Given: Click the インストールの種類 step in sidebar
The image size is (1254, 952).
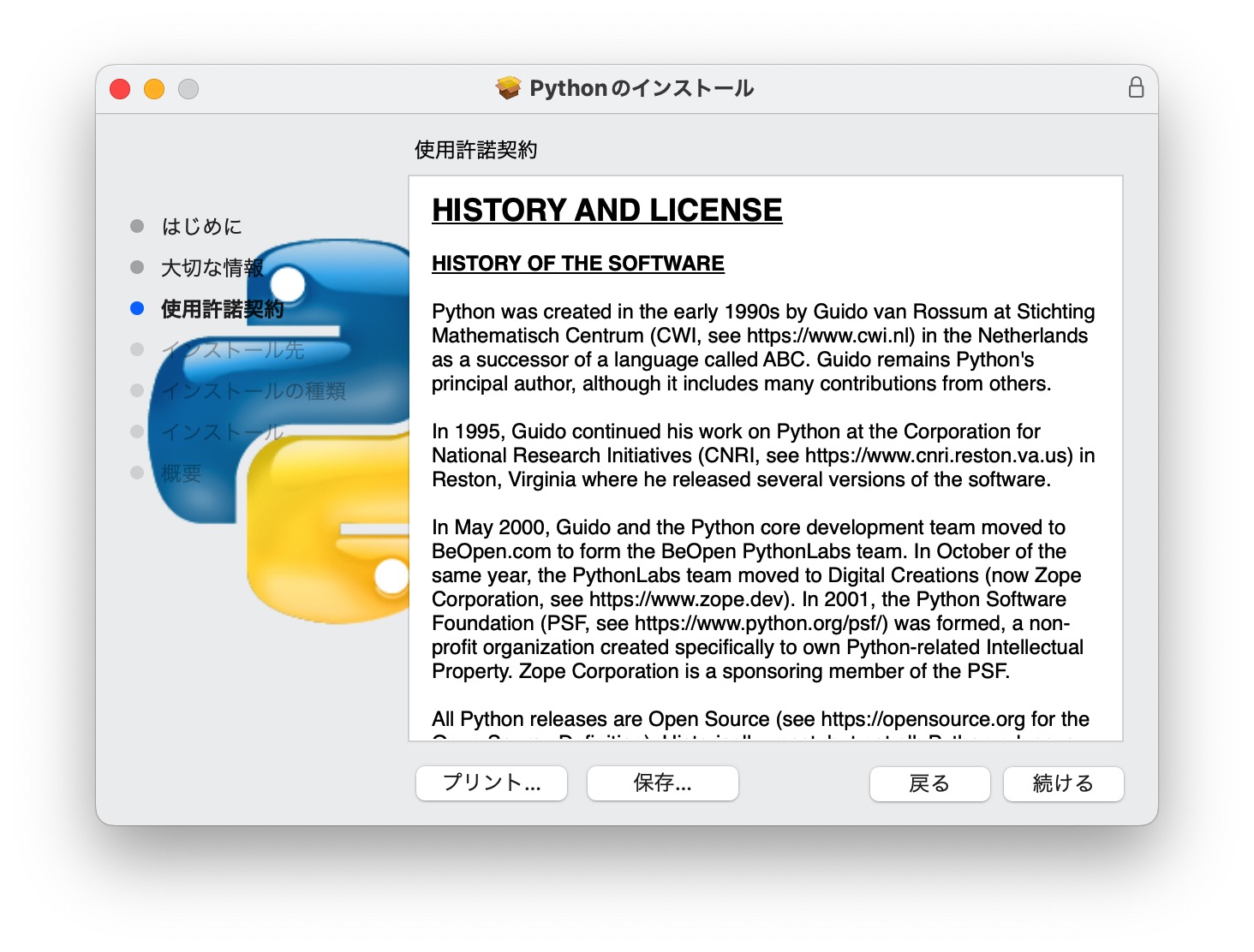Looking at the screenshot, I should click(254, 391).
